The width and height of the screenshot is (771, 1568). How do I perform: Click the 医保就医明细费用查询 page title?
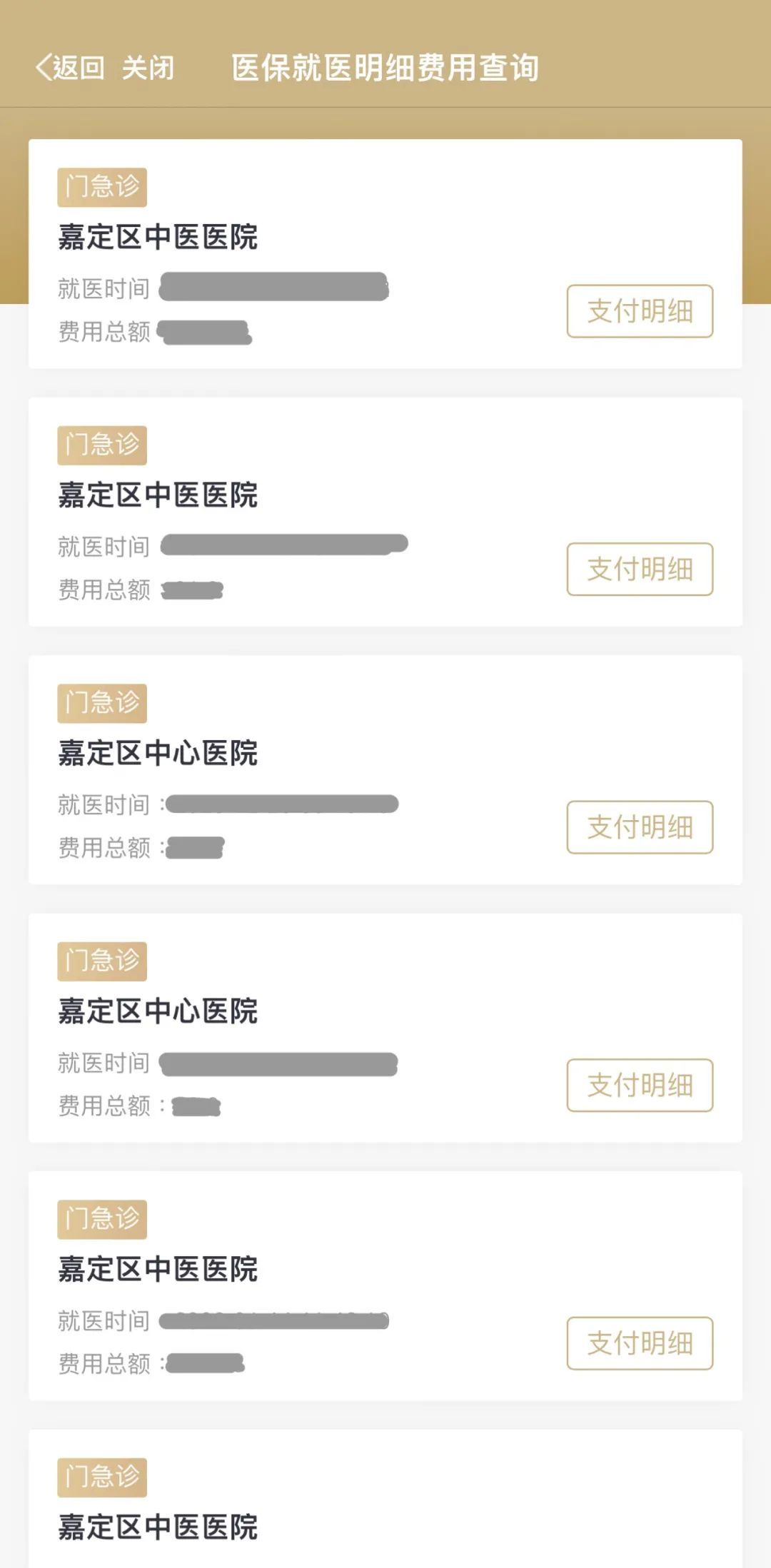[385, 69]
